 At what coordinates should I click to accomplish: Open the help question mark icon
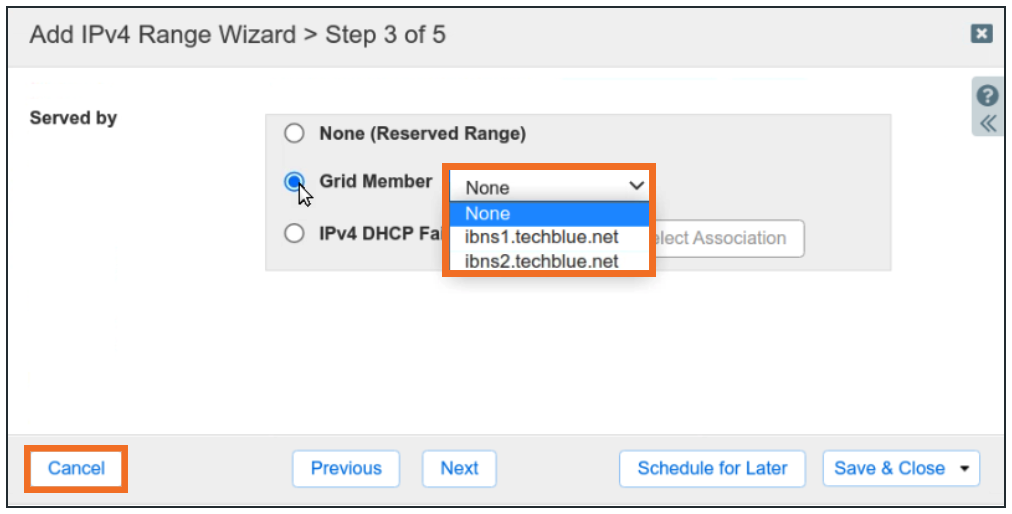[987, 96]
